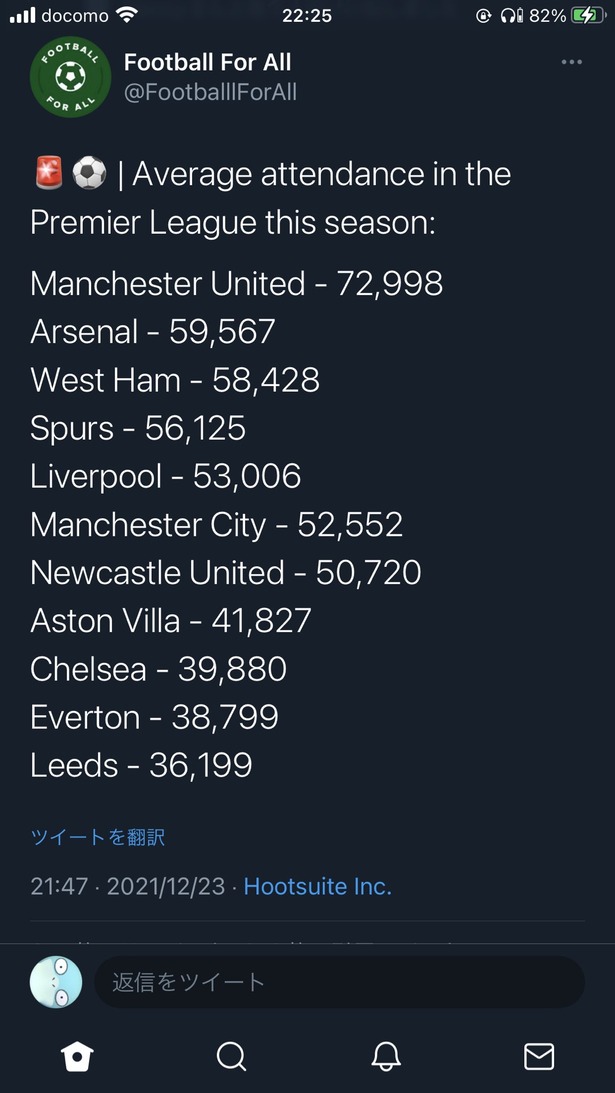This screenshot has height=1093, width=615.
Task: Open the Home tab icon
Action: [77, 1056]
